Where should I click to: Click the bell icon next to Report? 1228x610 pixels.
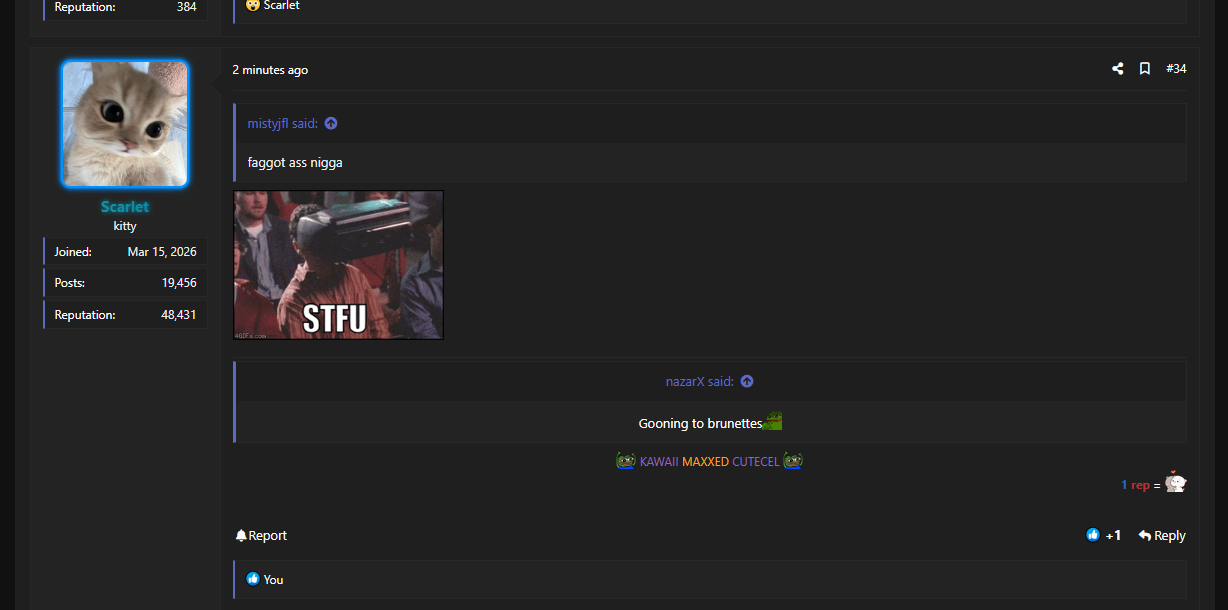[241, 535]
